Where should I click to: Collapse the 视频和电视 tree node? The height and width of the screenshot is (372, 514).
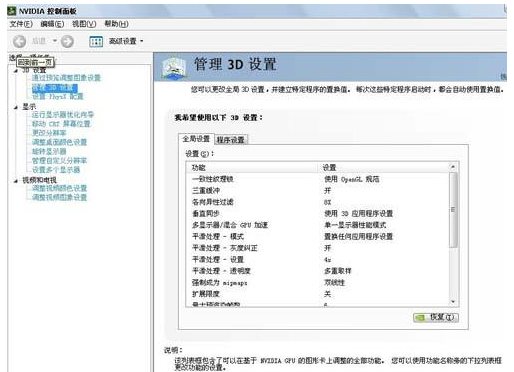(16, 181)
